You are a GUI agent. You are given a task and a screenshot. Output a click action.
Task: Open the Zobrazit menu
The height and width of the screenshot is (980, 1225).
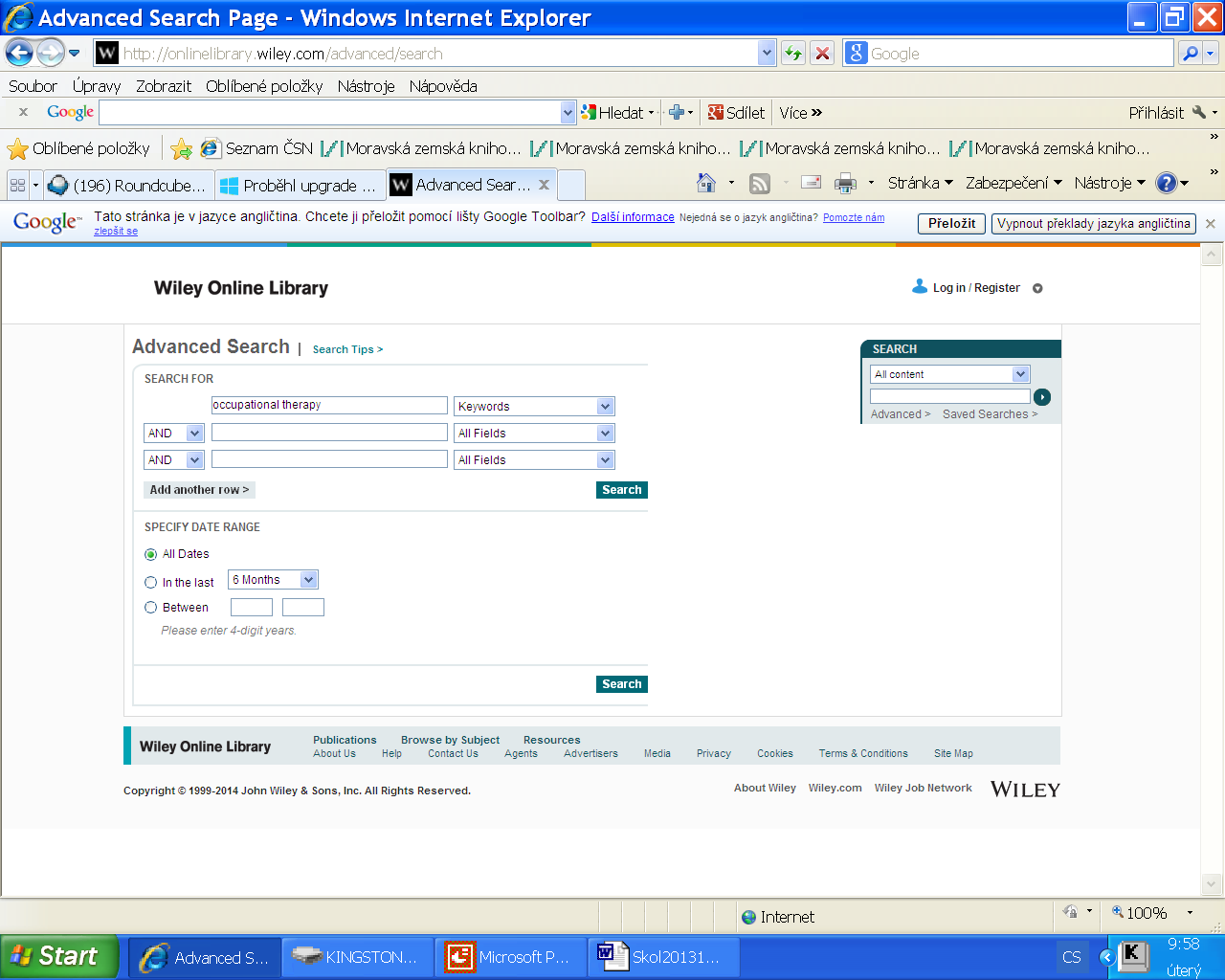164,86
